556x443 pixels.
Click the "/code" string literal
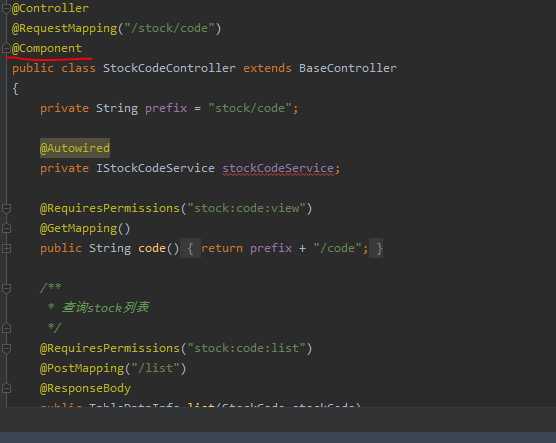338,248
